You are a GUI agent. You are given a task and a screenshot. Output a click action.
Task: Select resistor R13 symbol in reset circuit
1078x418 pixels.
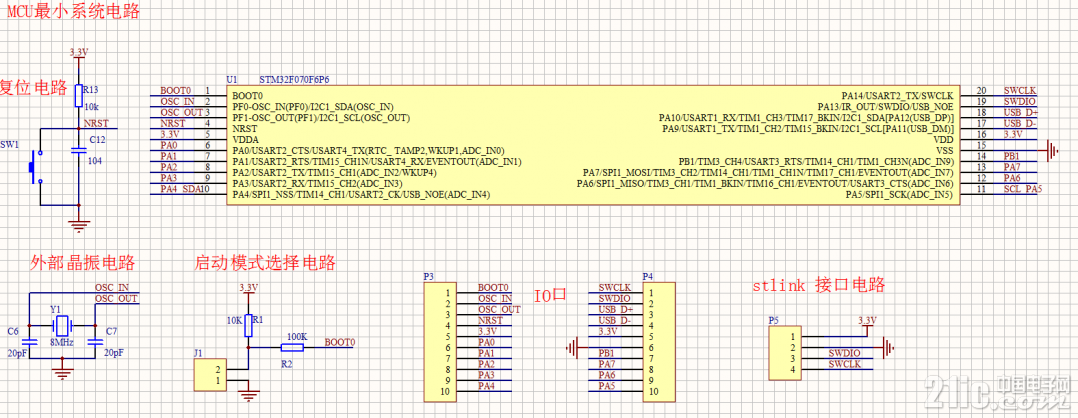pyautogui.click(x=78, y=96)
